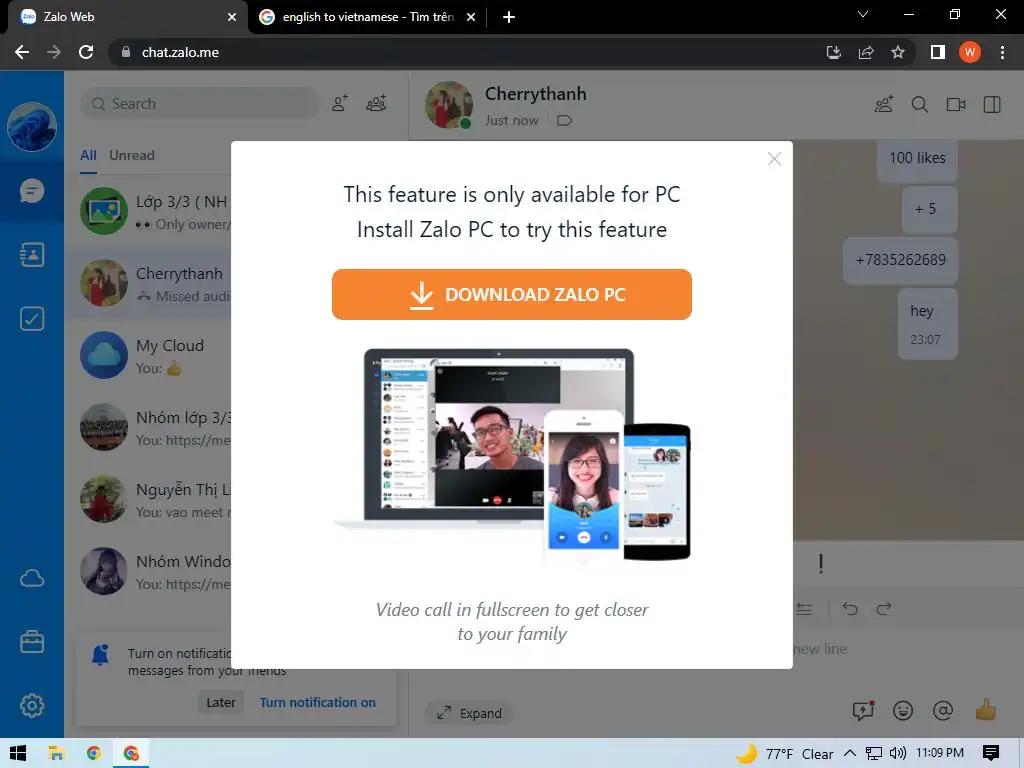The height and width of the screenshot is (768, 1024).
Task: Open File Explorer from the taskbar
Action: click(56, 753)
